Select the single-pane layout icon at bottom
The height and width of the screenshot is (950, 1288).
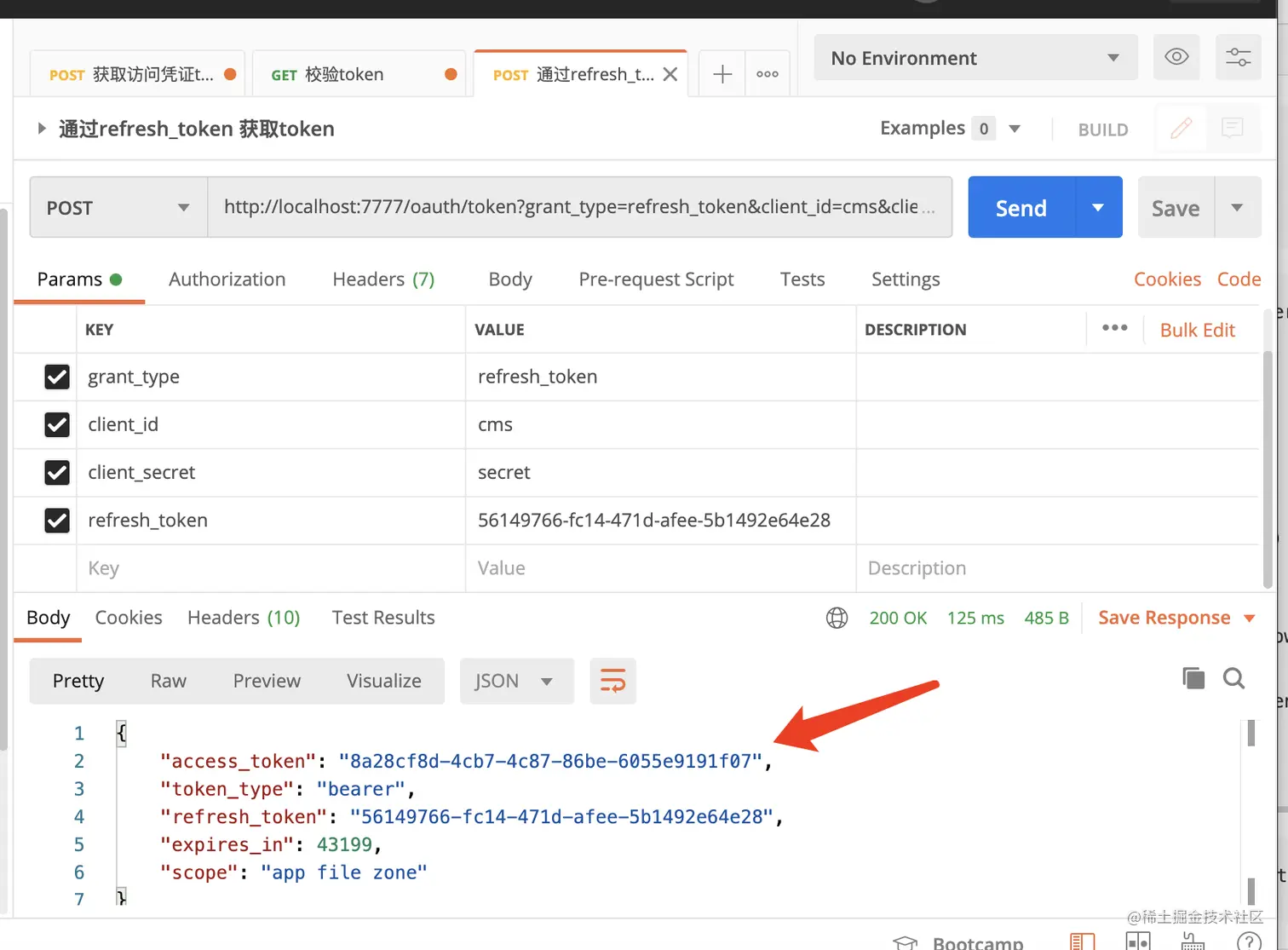(x=1083, y=941)
